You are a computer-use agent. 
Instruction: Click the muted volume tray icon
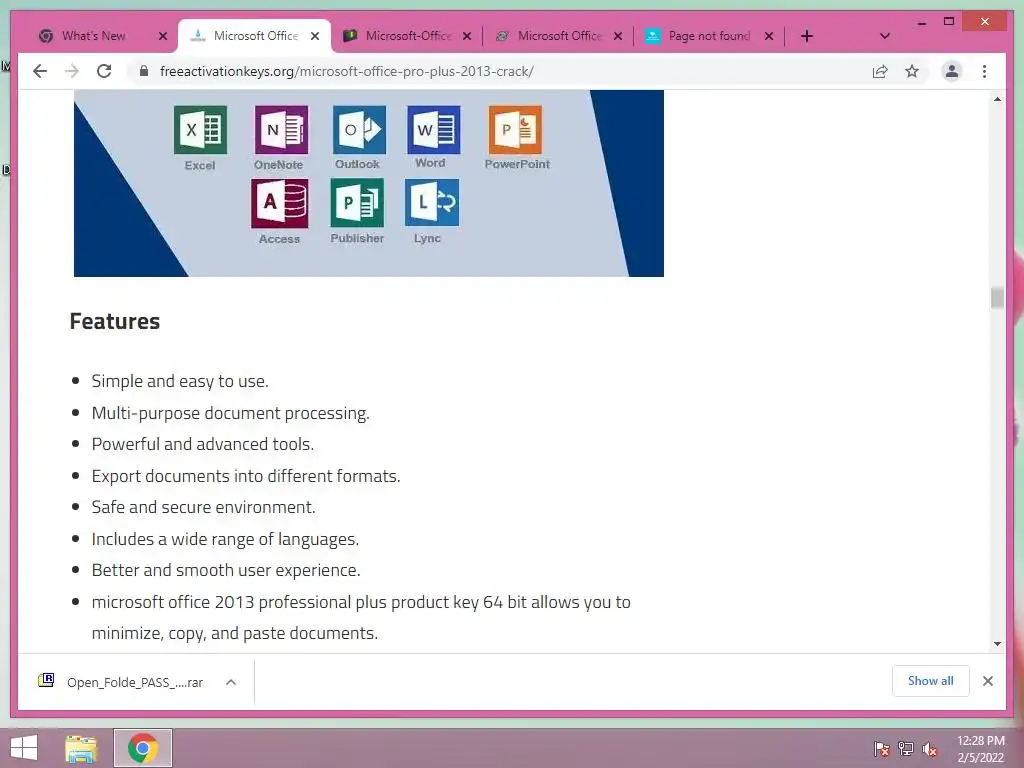[x=930, y=749]
